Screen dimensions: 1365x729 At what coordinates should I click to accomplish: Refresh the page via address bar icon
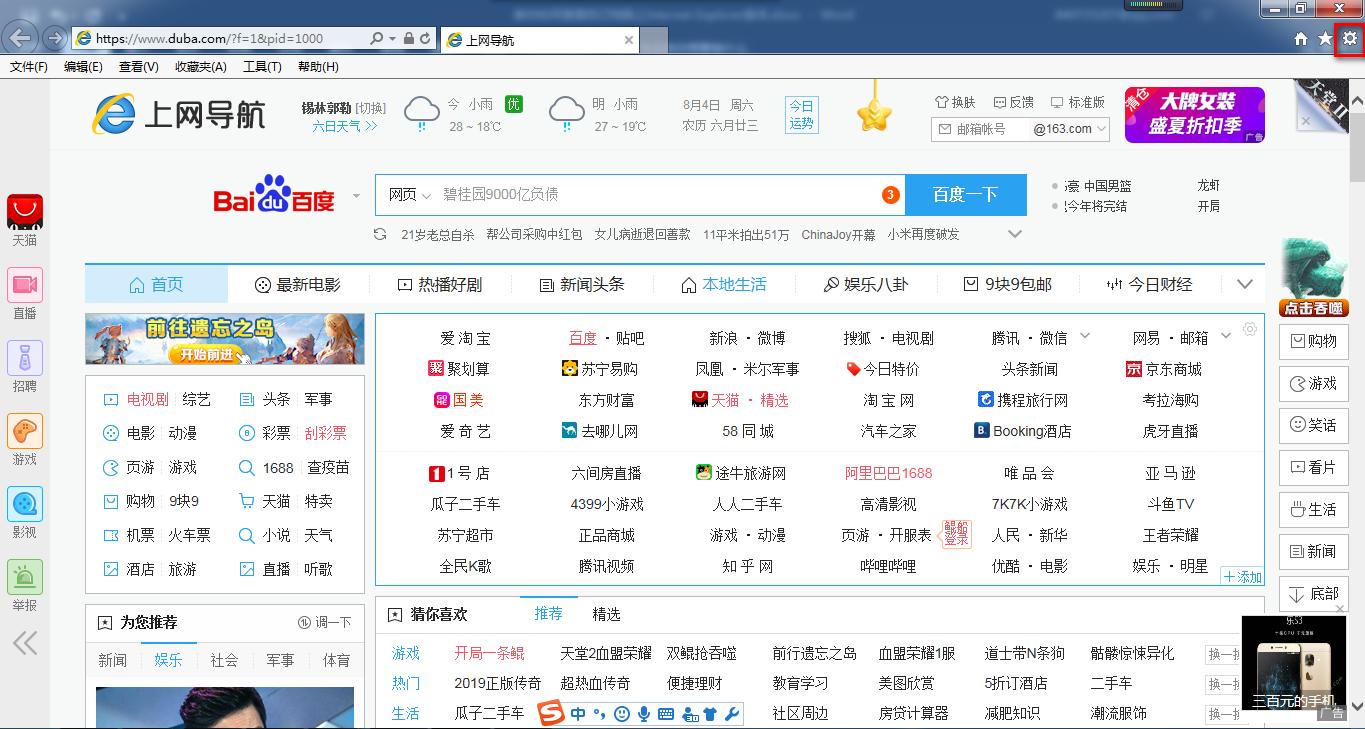(425, 38)
